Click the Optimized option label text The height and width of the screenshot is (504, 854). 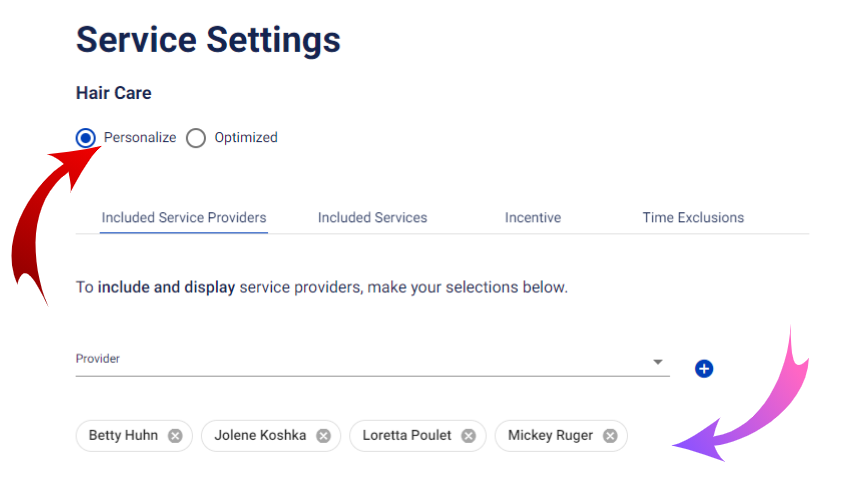pyautogui.click(x=246, y=137)
